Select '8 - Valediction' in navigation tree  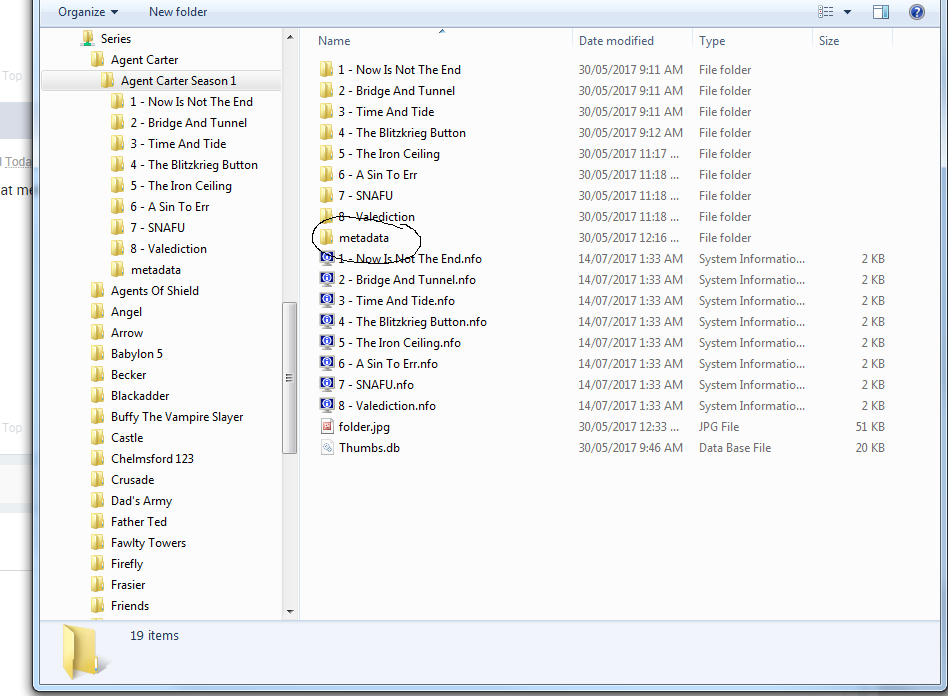169,249
